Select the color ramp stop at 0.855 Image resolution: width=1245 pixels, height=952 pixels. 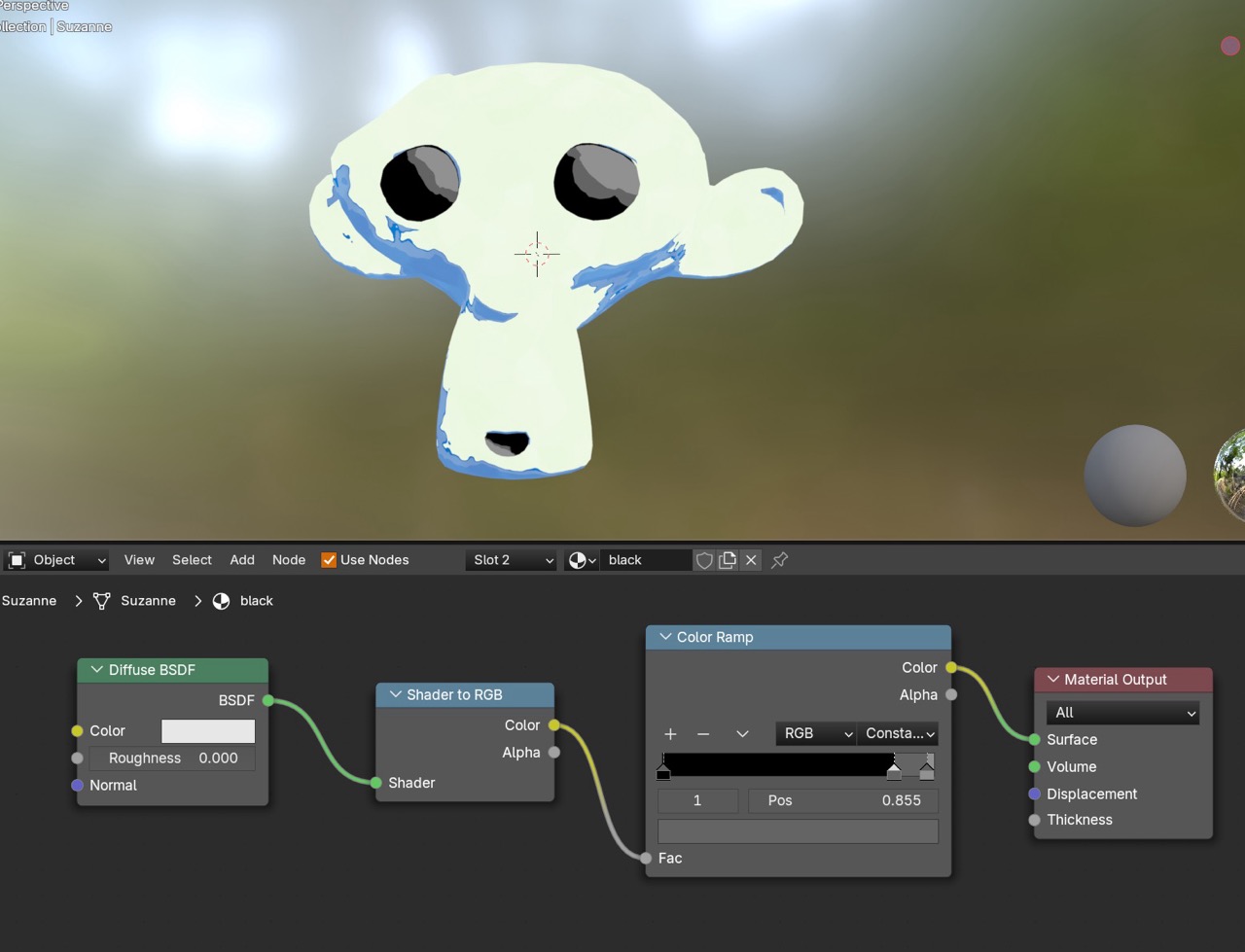[894, 772]
